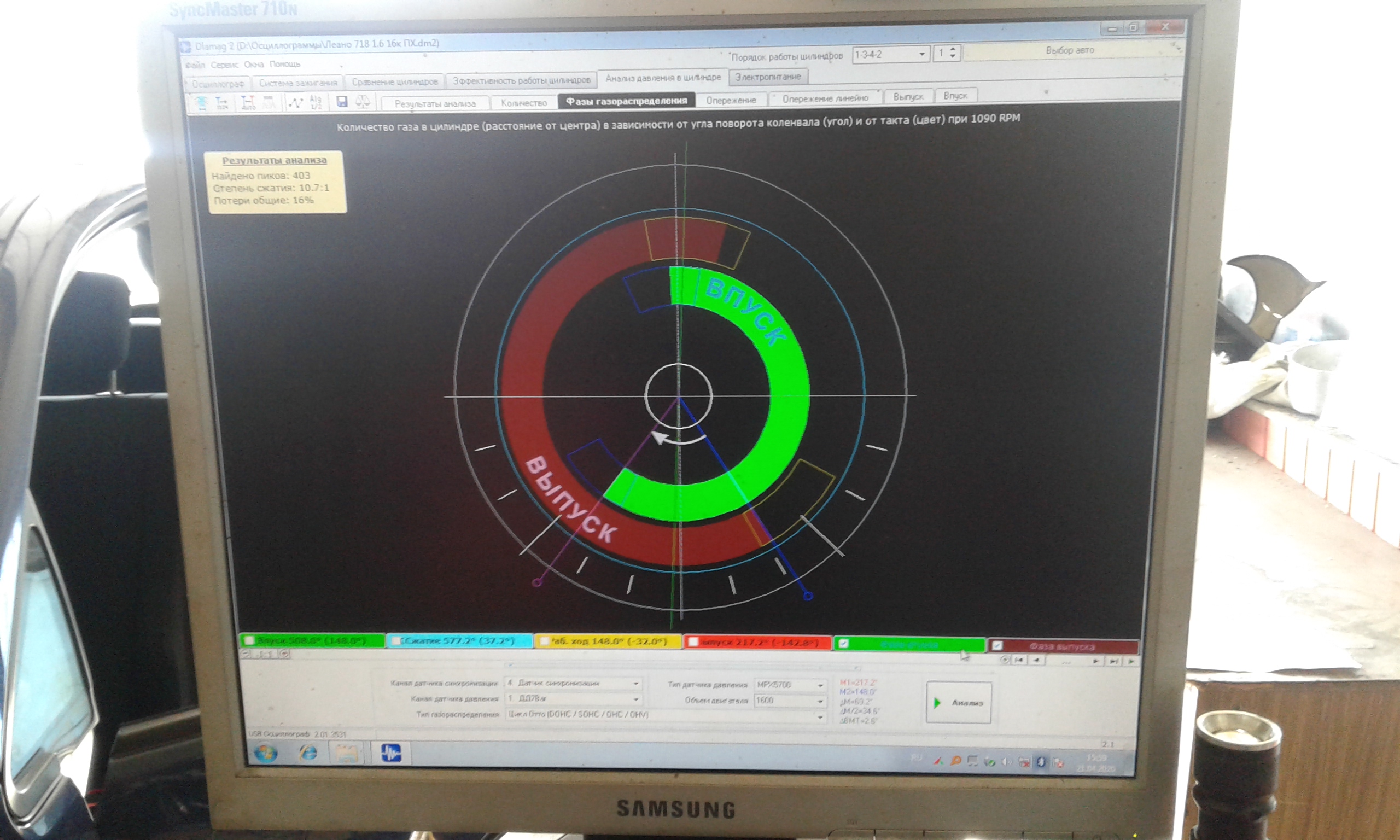This screenshot has width=1400, height=840.
Task: Expand the cylinder firing order 1-3-4-2 dropdown
Action: coord(922,54)
